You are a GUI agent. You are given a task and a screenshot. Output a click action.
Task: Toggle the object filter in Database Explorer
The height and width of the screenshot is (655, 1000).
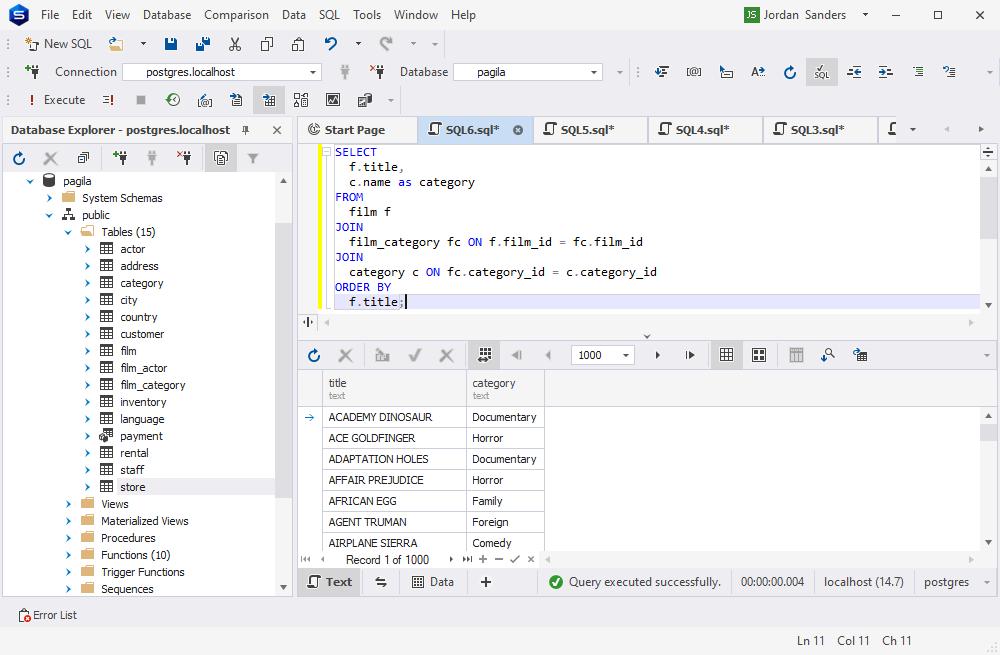[x=251, y=157]
